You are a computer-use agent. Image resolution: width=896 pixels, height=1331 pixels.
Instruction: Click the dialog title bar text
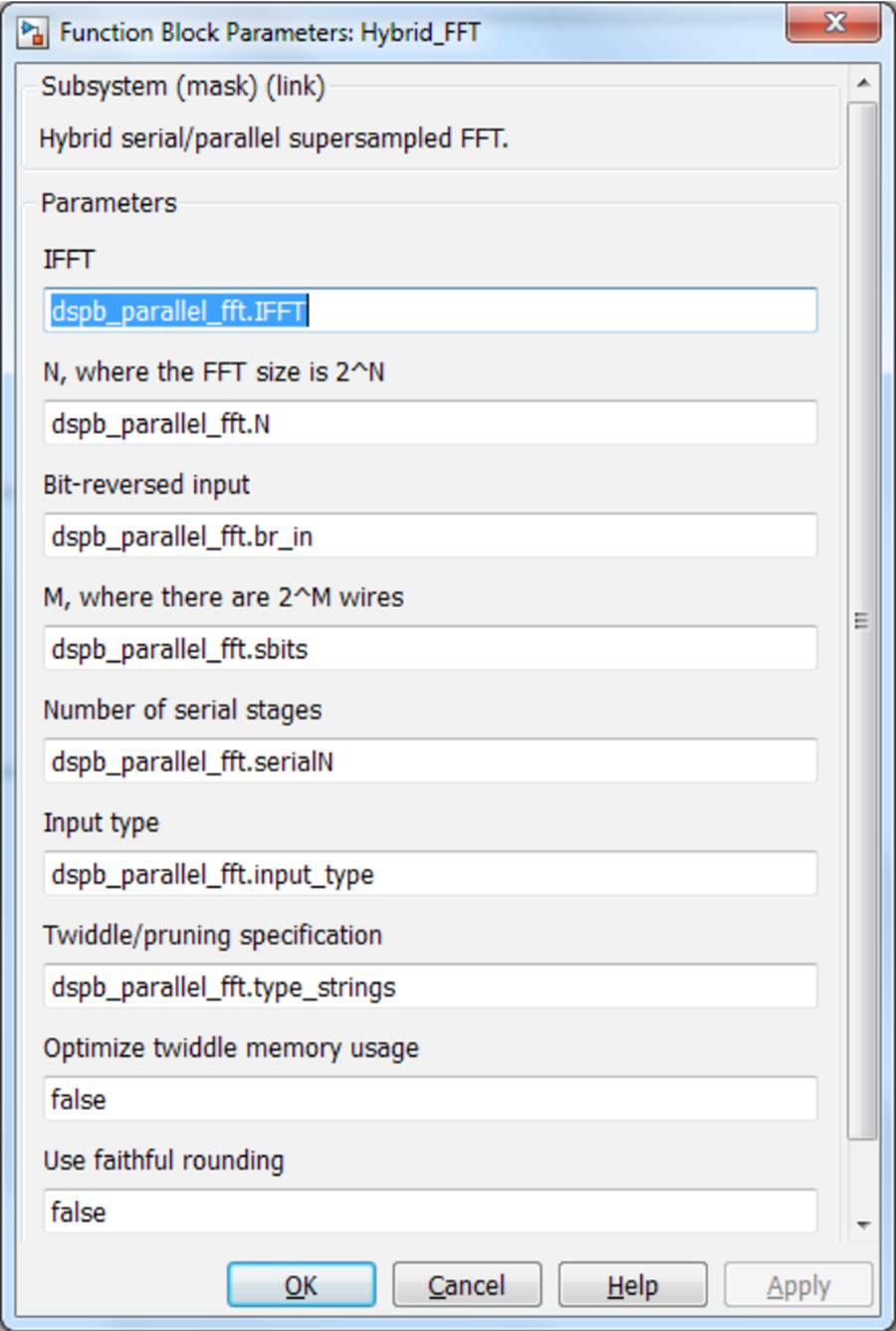tap(270, 32)
